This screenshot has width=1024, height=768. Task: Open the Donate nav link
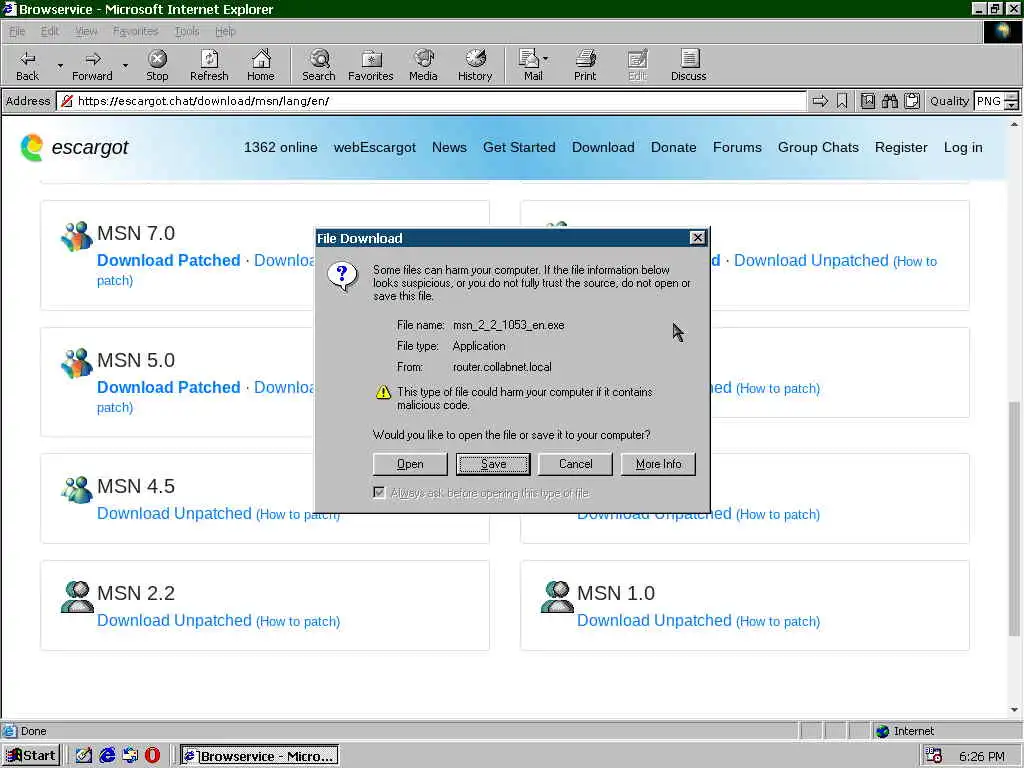click(673, 148)
